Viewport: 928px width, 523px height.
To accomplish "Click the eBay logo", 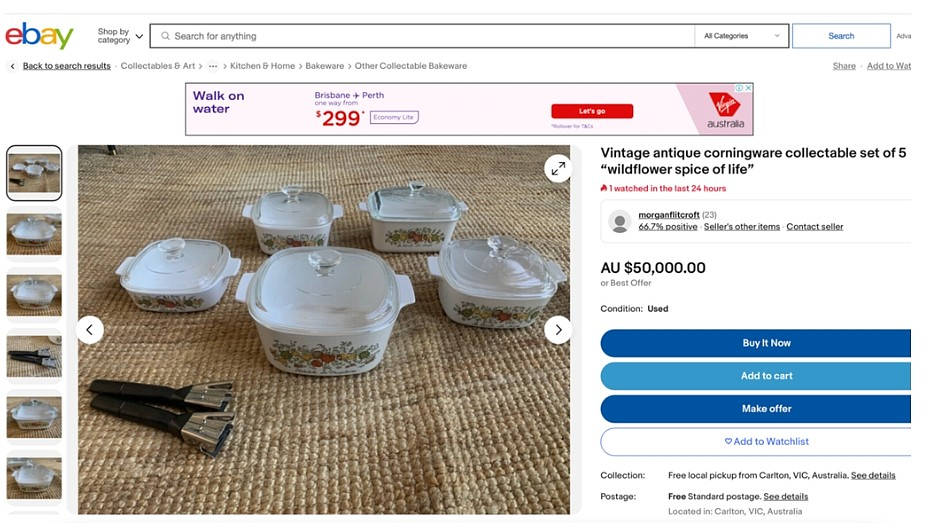I will [x=39, y=36].
